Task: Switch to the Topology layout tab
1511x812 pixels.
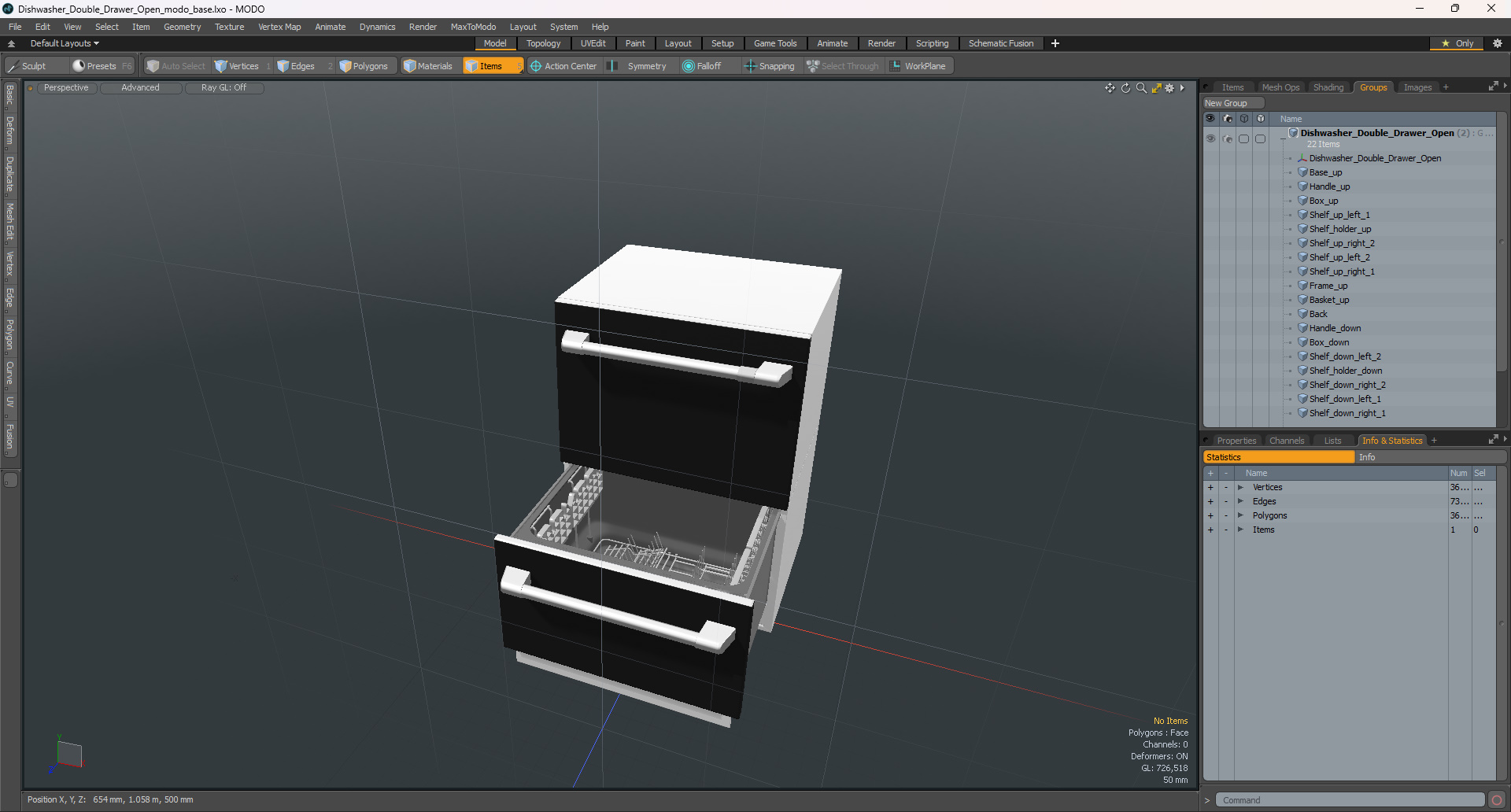Action: click(543, 43)
